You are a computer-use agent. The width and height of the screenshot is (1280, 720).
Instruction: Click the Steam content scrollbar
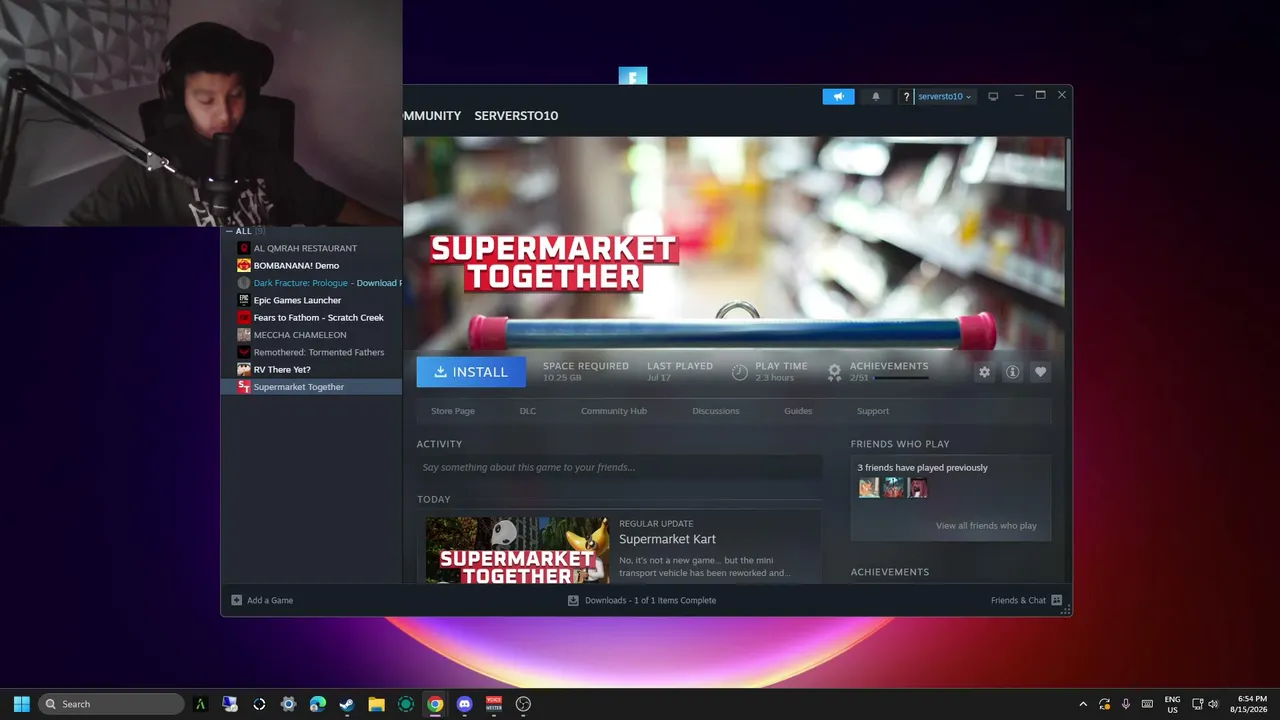1068,175
